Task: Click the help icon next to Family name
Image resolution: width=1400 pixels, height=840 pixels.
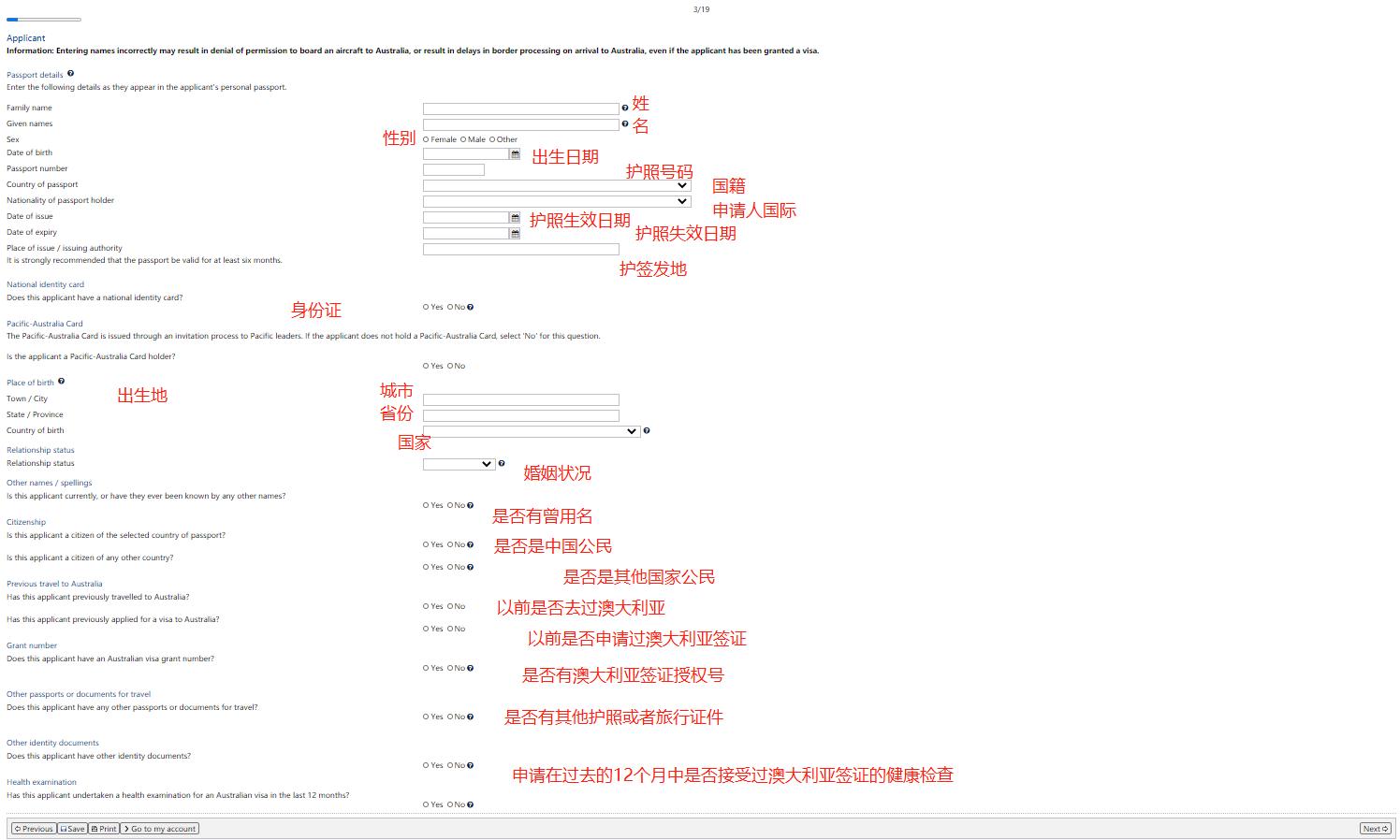Action: pyautogui.click(x=625, y=108)
